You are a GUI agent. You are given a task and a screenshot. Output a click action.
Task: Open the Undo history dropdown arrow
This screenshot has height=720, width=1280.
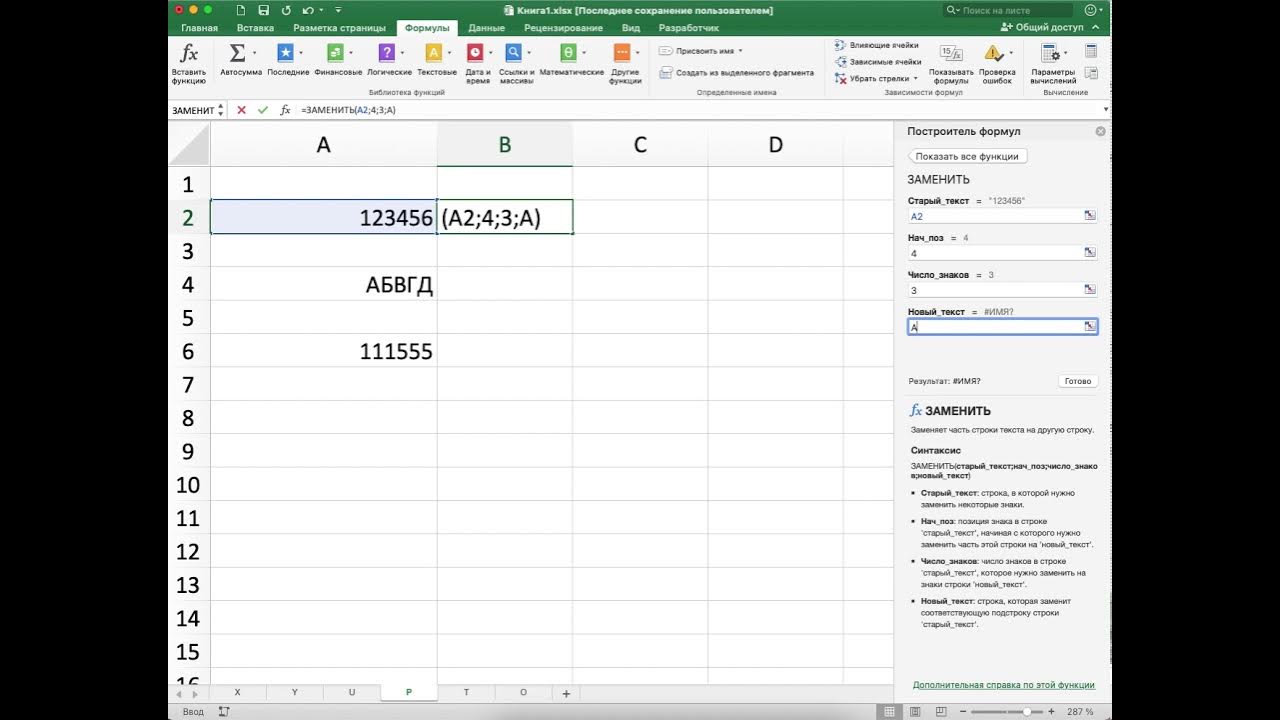[x=322, y=10]
